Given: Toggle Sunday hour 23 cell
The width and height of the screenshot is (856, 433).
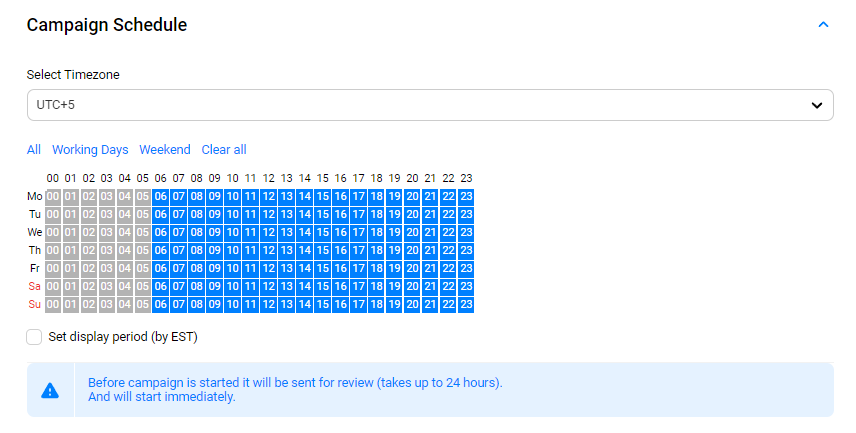Looking at the screenshot, I should click(x=466, y=304).
